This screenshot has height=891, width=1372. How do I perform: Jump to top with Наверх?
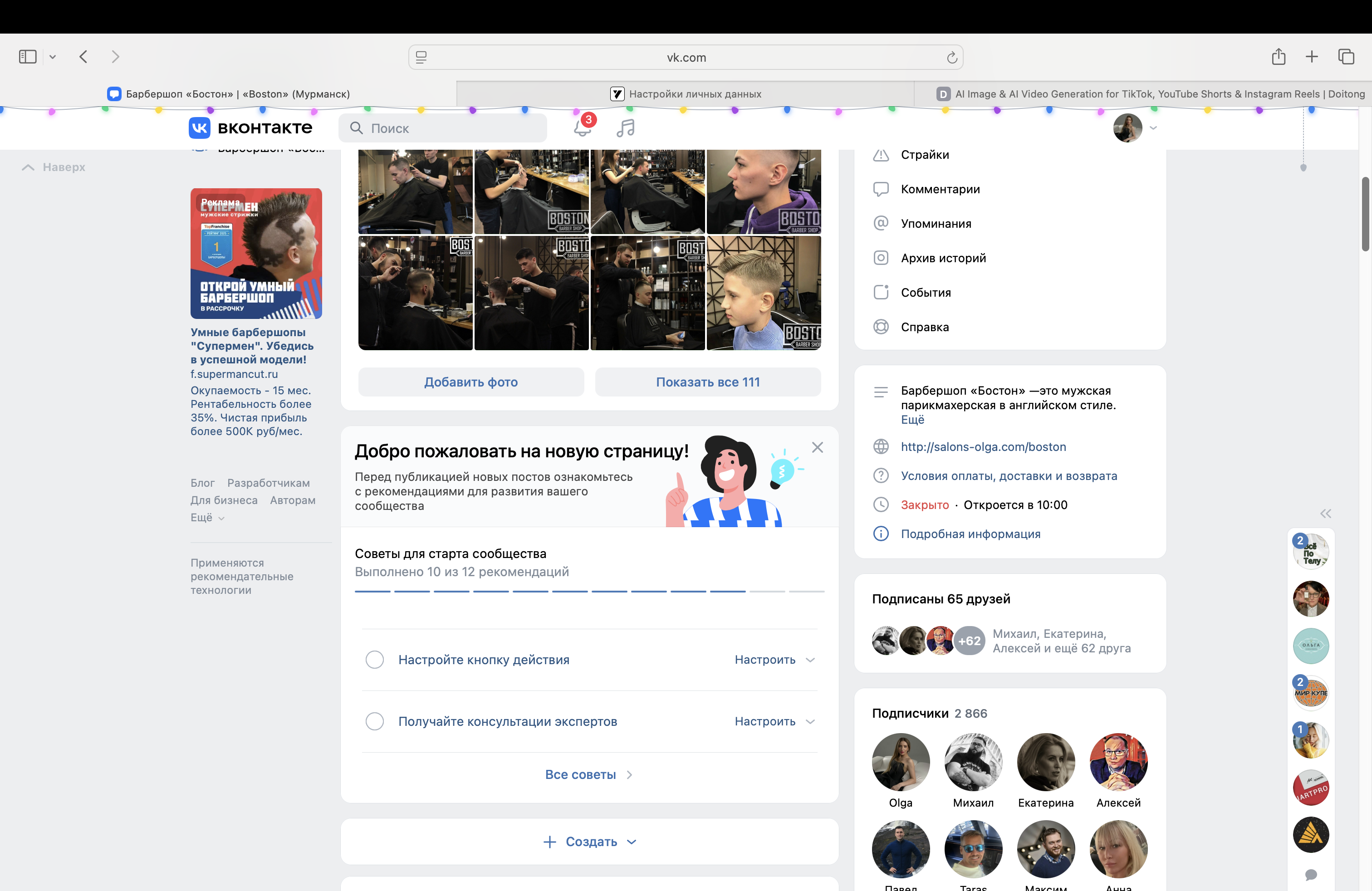(54, 167)
